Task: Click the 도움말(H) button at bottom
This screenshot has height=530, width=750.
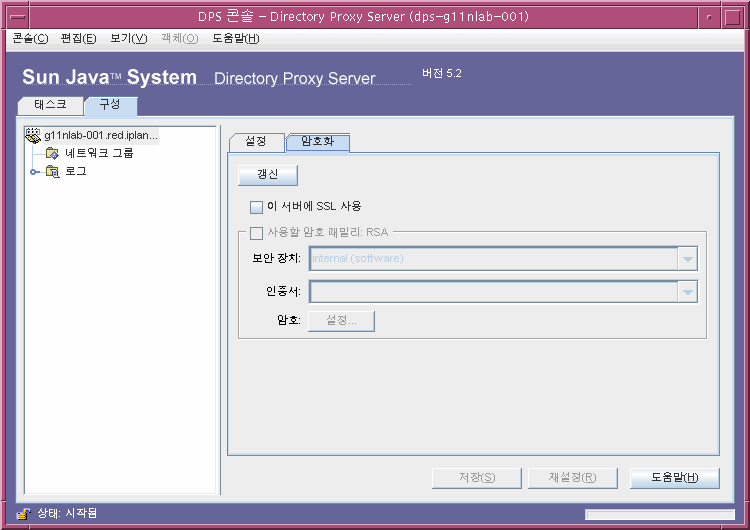Action: tap(674, 478)
